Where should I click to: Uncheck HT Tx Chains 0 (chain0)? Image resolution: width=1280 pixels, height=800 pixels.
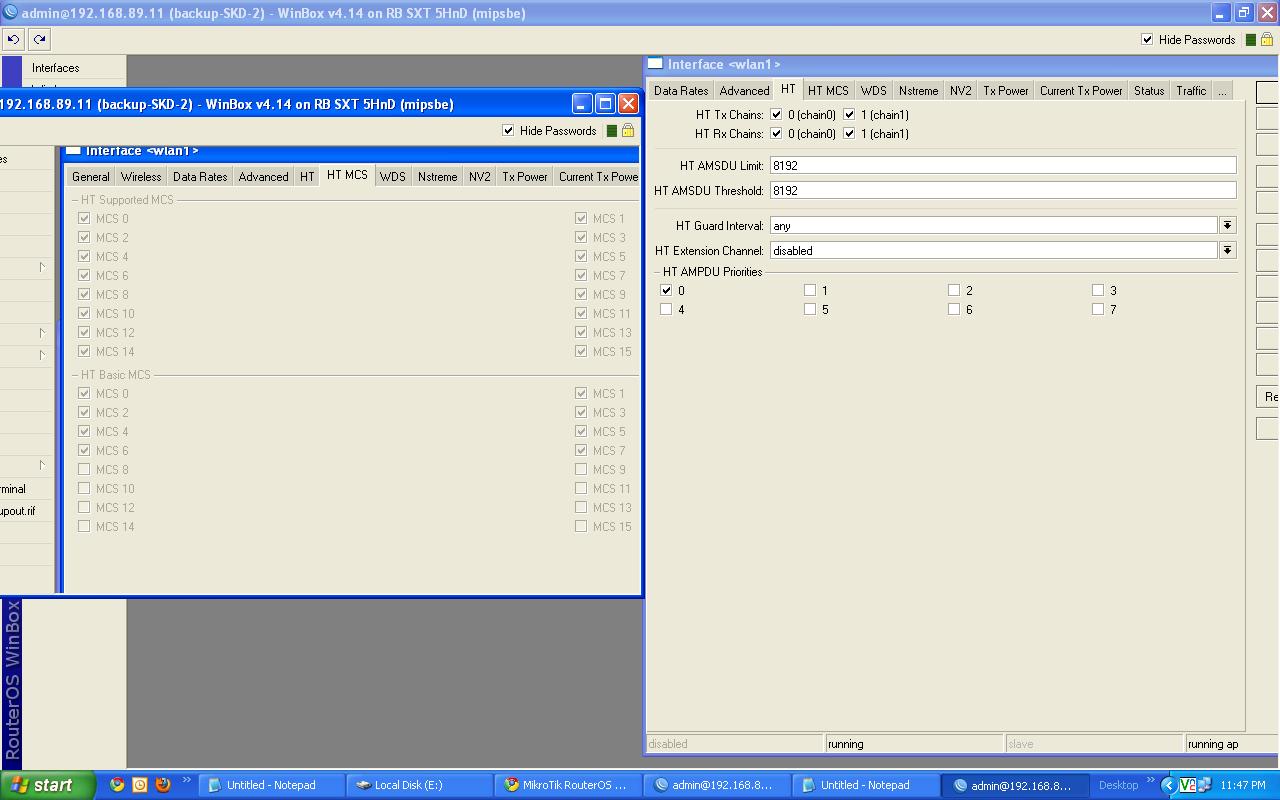(776, 115)
